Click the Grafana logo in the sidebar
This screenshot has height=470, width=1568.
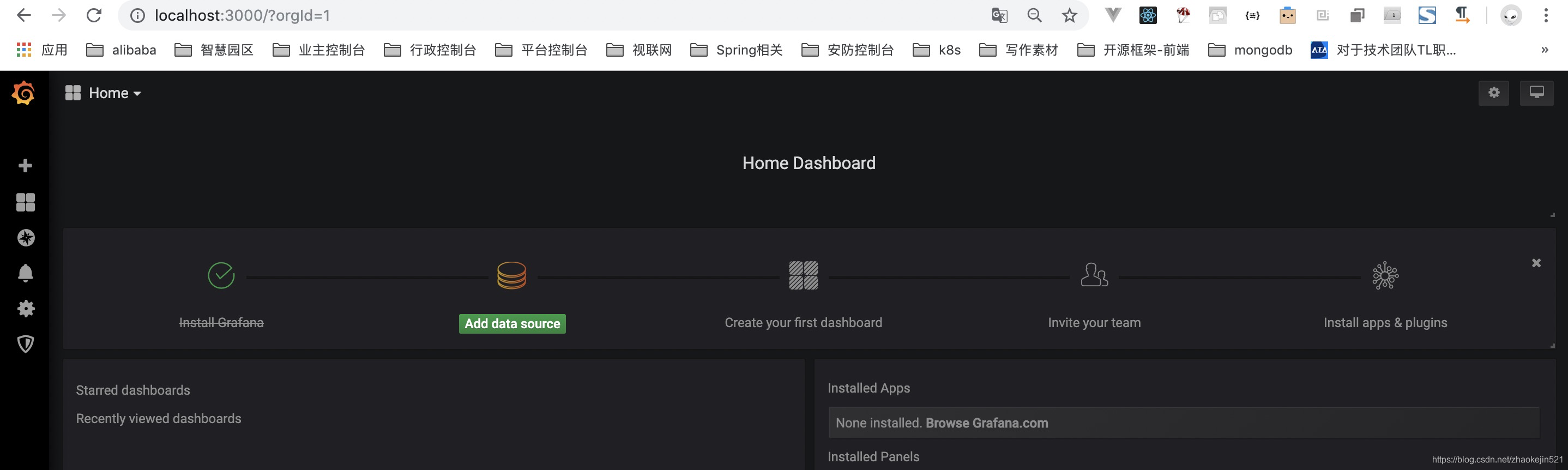(24, 93)
